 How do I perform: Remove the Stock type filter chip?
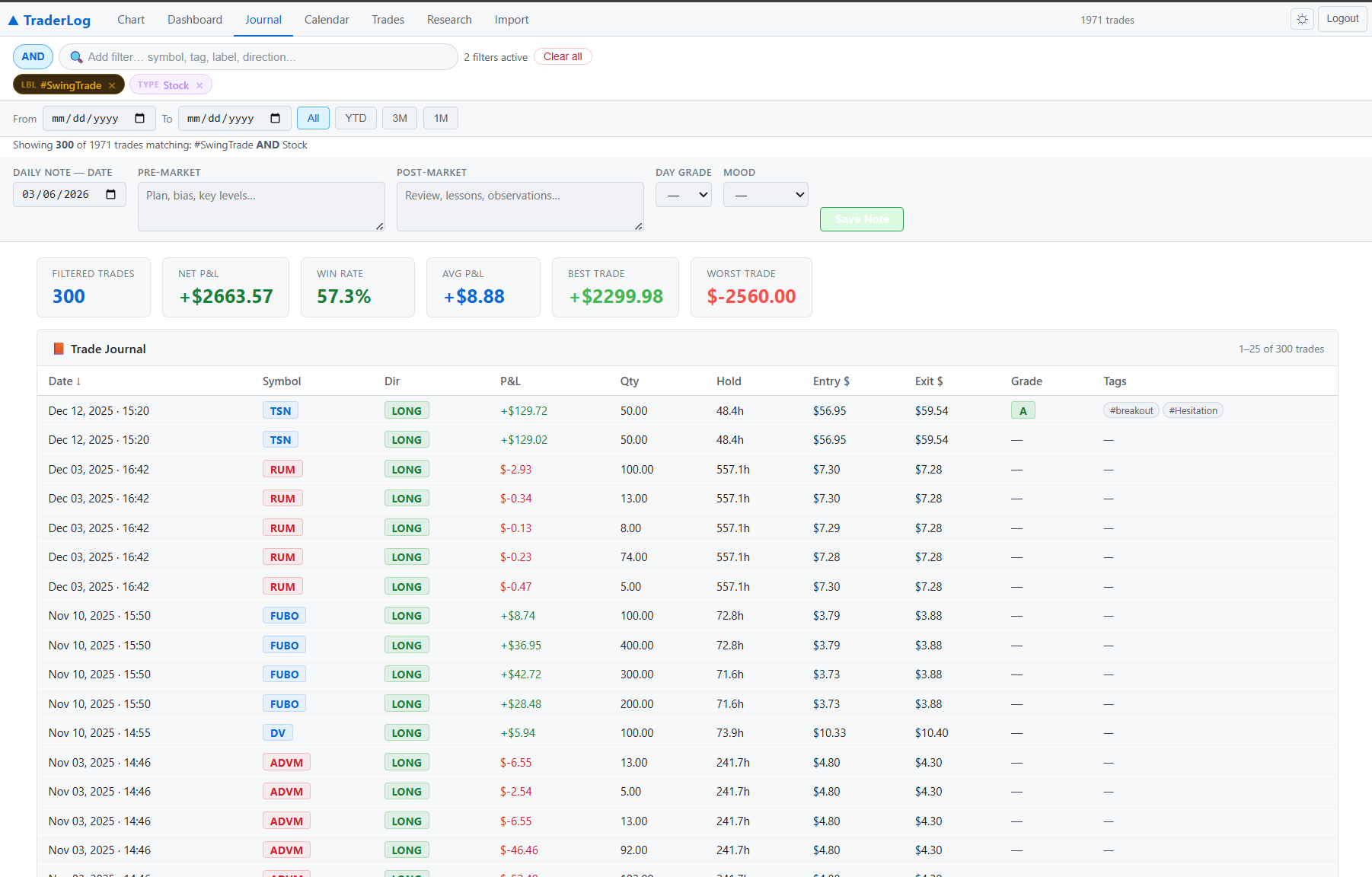click(199, 85)
